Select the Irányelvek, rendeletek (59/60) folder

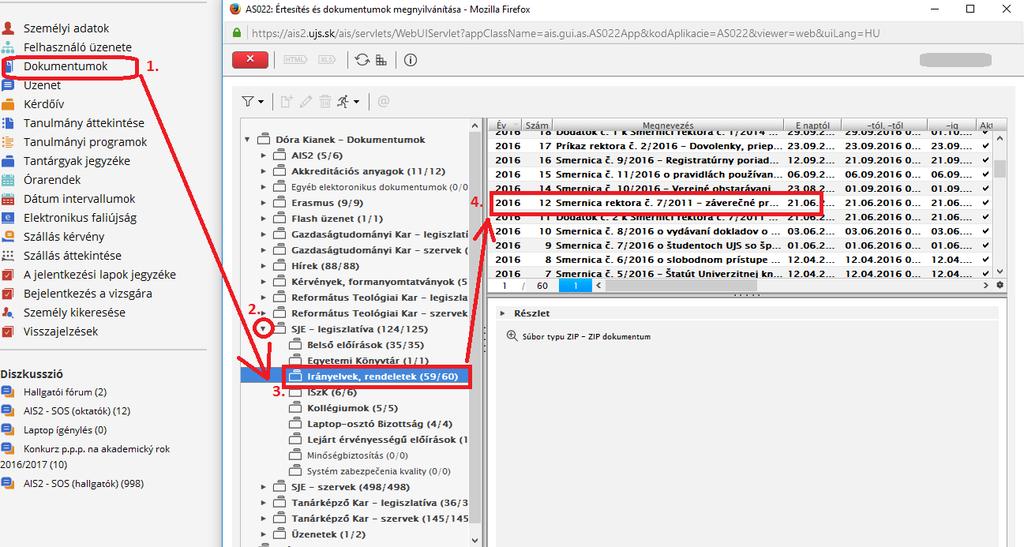pos(383,377)
